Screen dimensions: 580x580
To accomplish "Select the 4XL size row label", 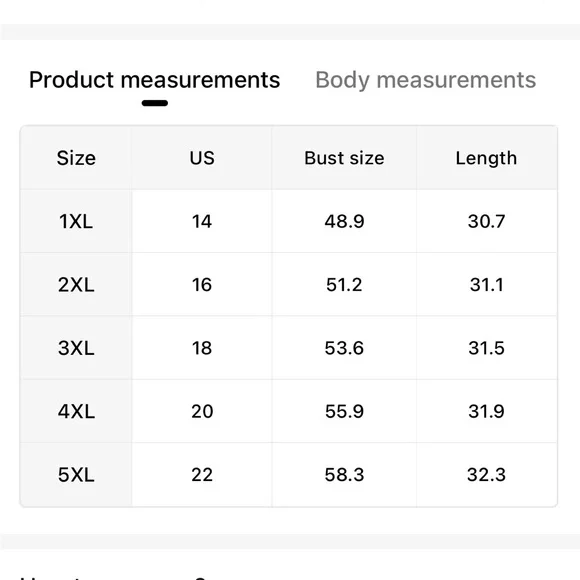I will click(76, 411).
